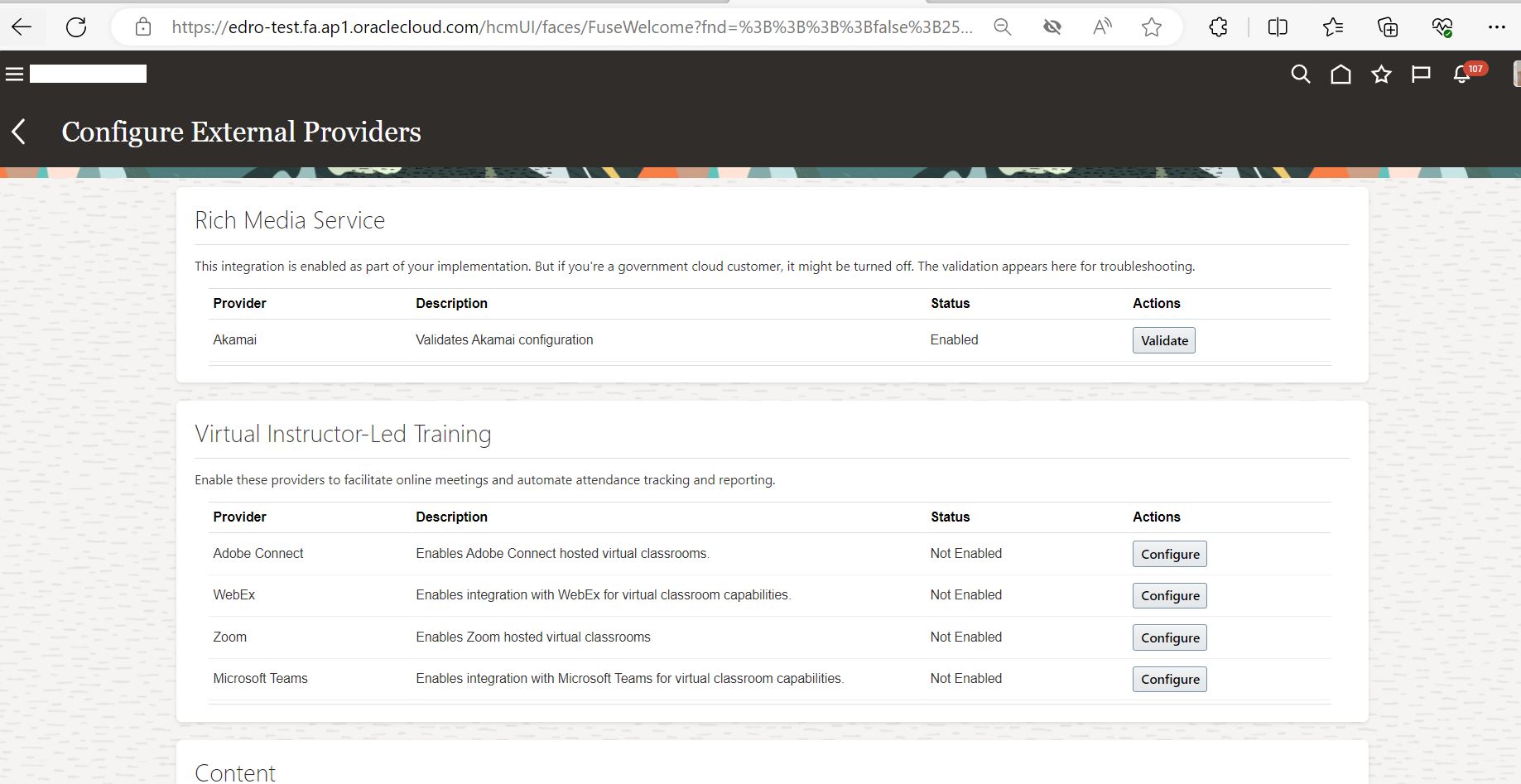
Task: Click the Oracle search magnifier icon
Action: [1301, 75]
